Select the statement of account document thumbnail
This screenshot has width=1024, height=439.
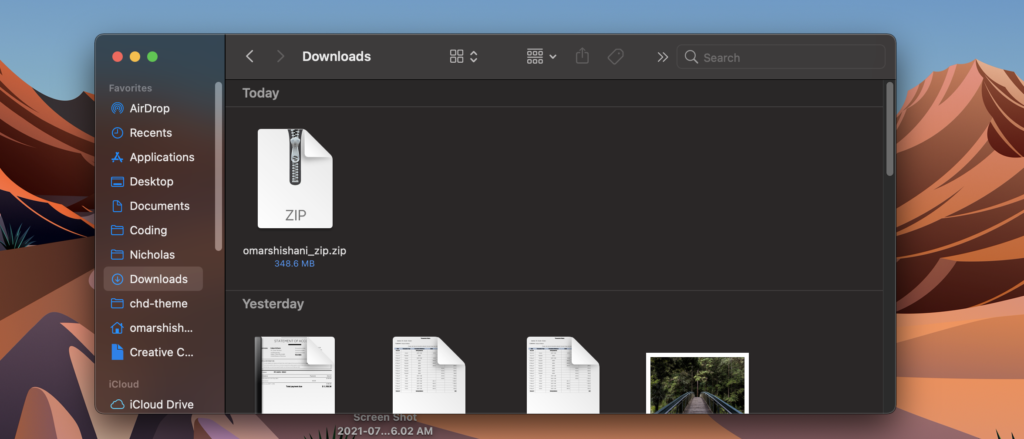[x=295, y=375]
